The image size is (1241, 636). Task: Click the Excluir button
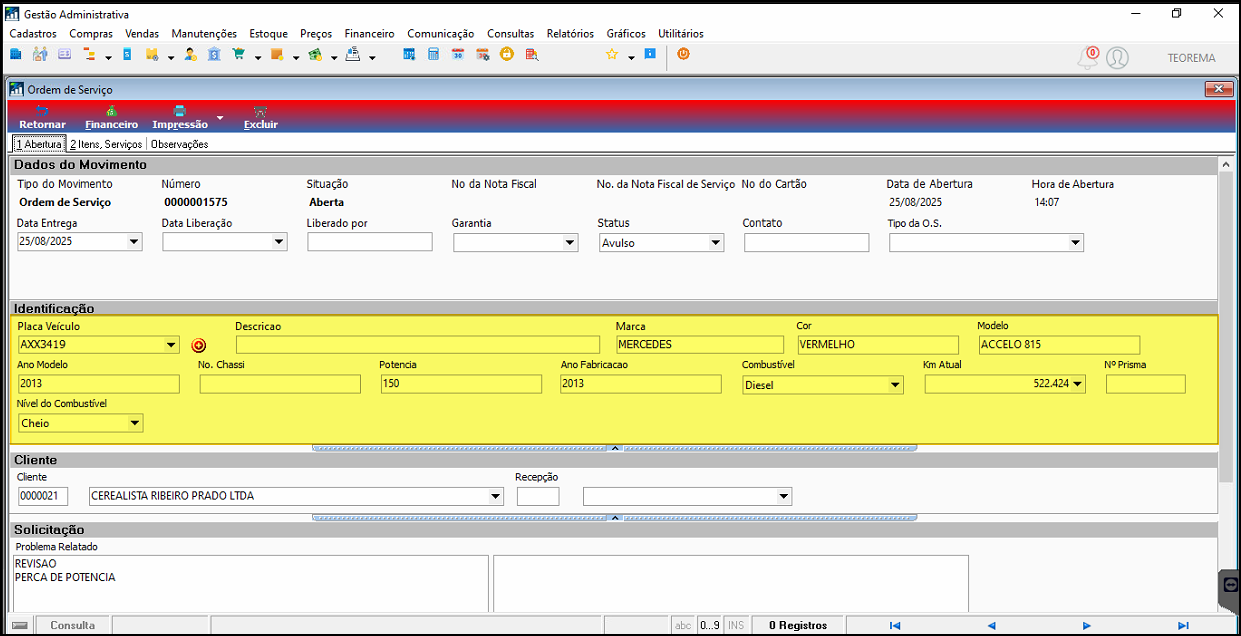261,117
